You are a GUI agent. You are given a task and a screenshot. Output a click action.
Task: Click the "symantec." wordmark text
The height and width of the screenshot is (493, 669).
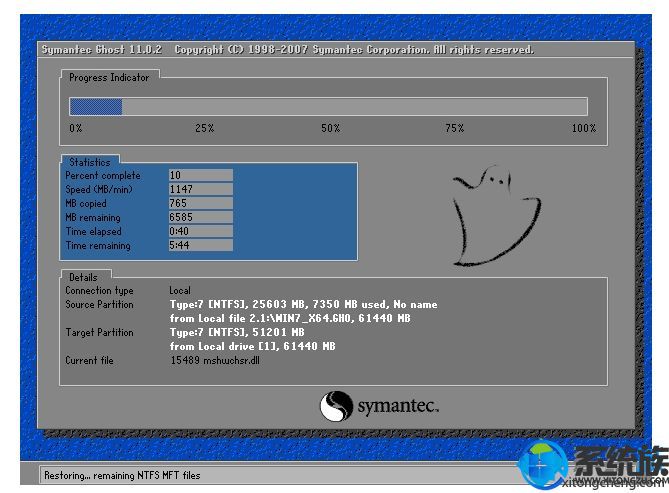pyautogui.click(x=398, y=406)
